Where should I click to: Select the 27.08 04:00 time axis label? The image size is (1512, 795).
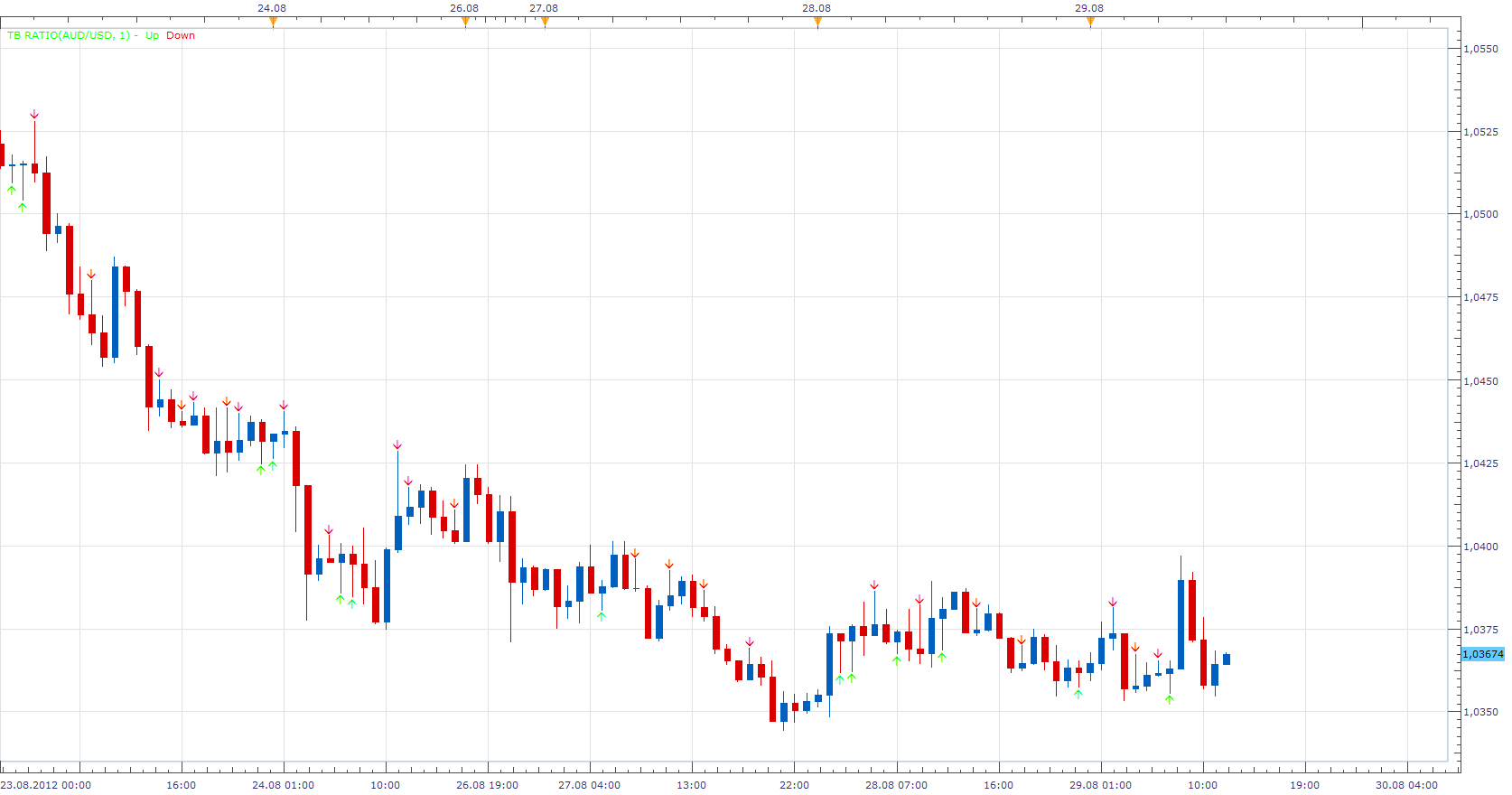point(590,785)
